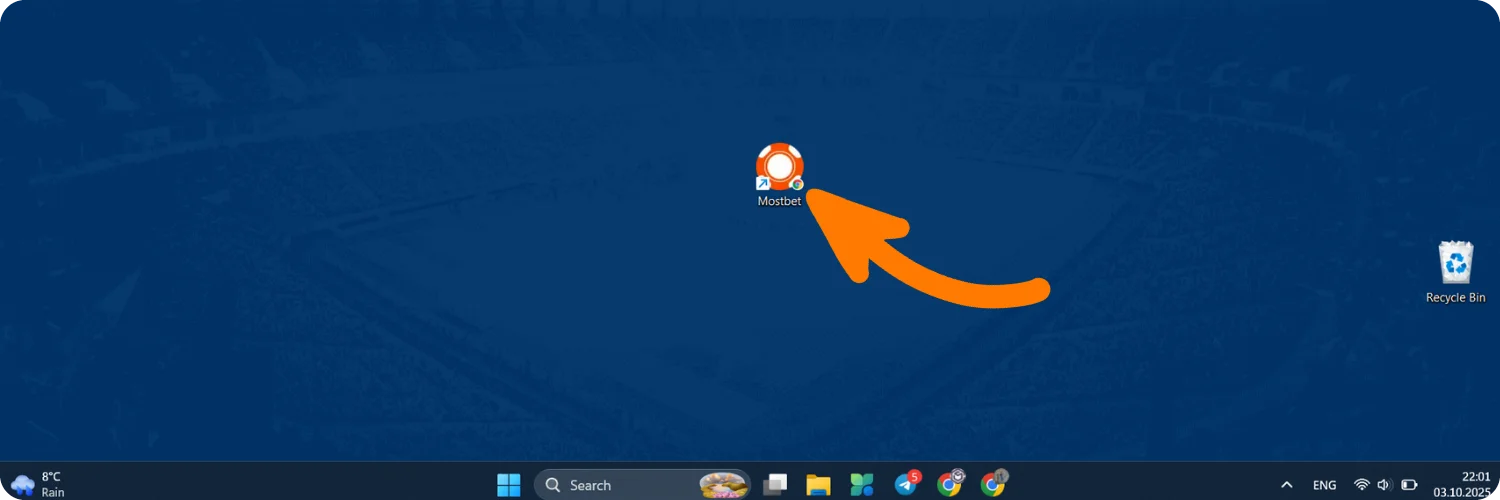The width and height of the screenshot is (1500, 500).
Task: Open the clock showing 22:01 03.10.2025
Action: click(x=1462, y=485)
